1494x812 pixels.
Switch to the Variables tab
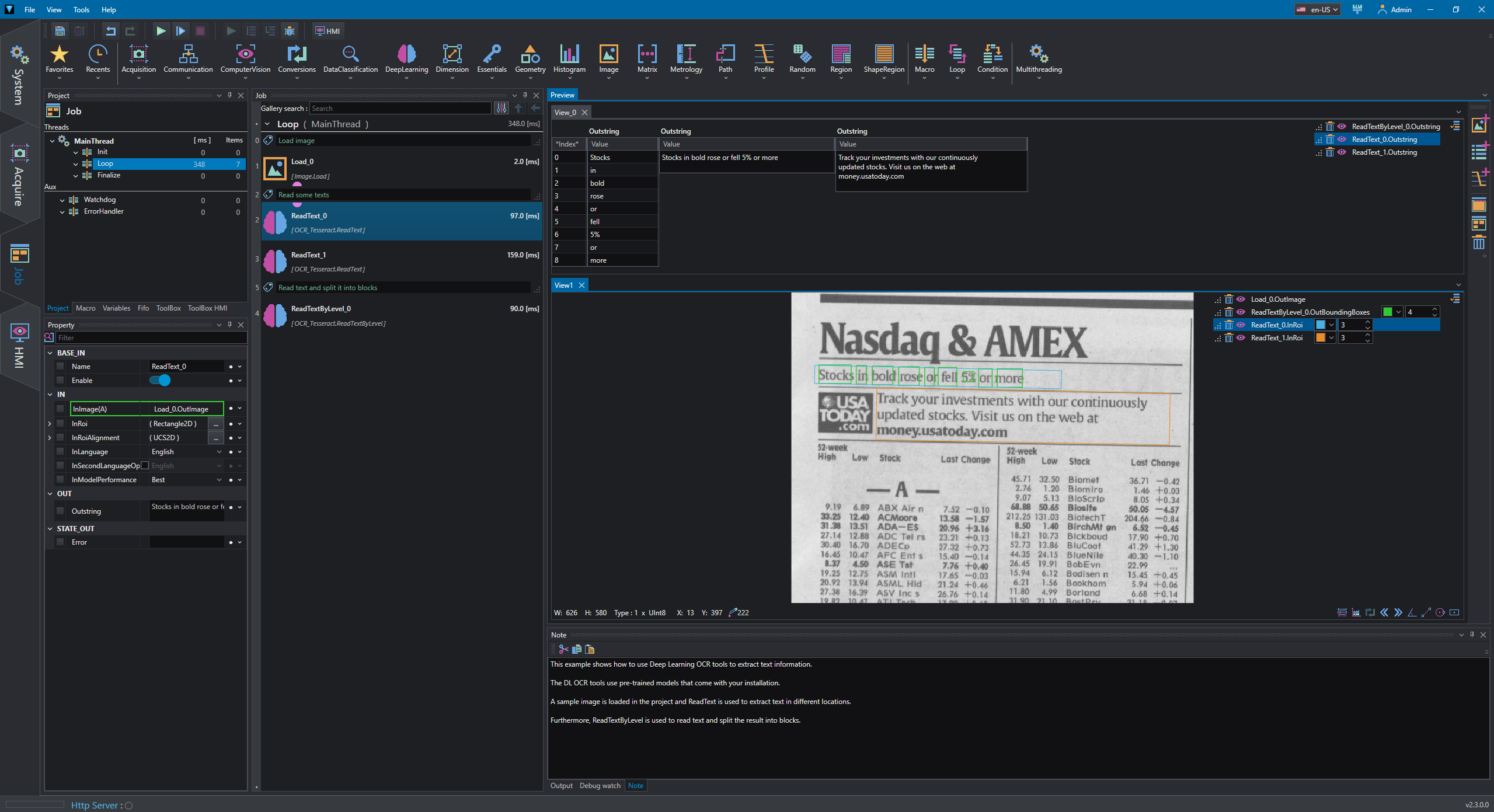116,308
